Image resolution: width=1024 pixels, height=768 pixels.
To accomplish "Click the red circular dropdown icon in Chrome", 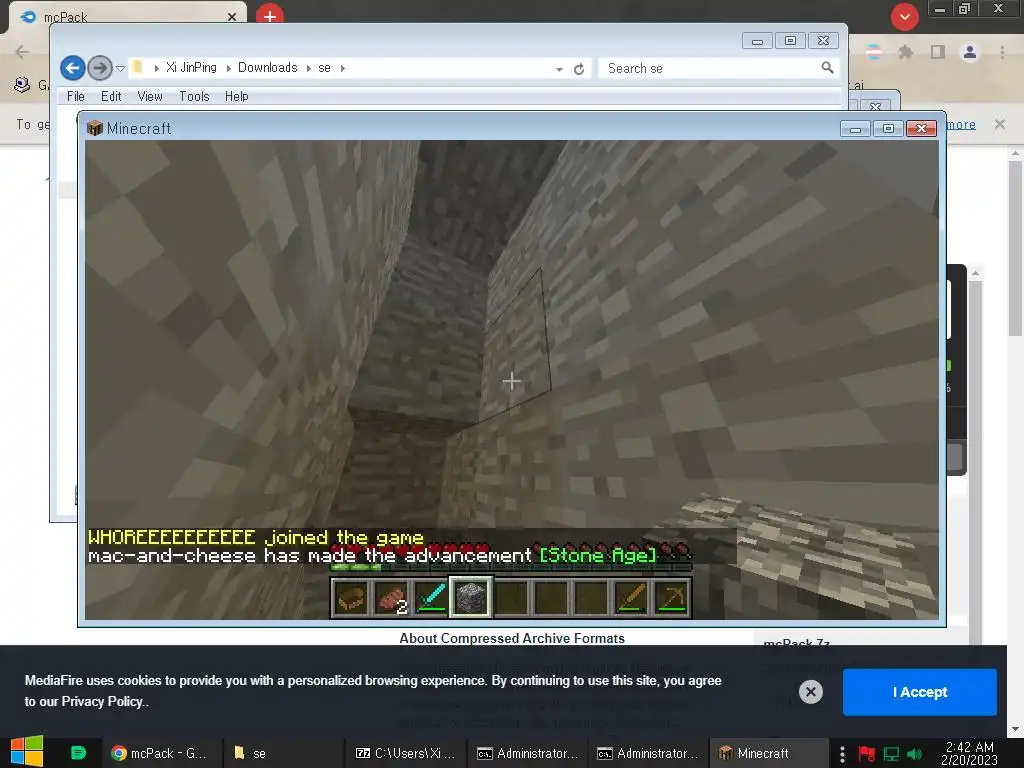I will [x=904, y=17].
